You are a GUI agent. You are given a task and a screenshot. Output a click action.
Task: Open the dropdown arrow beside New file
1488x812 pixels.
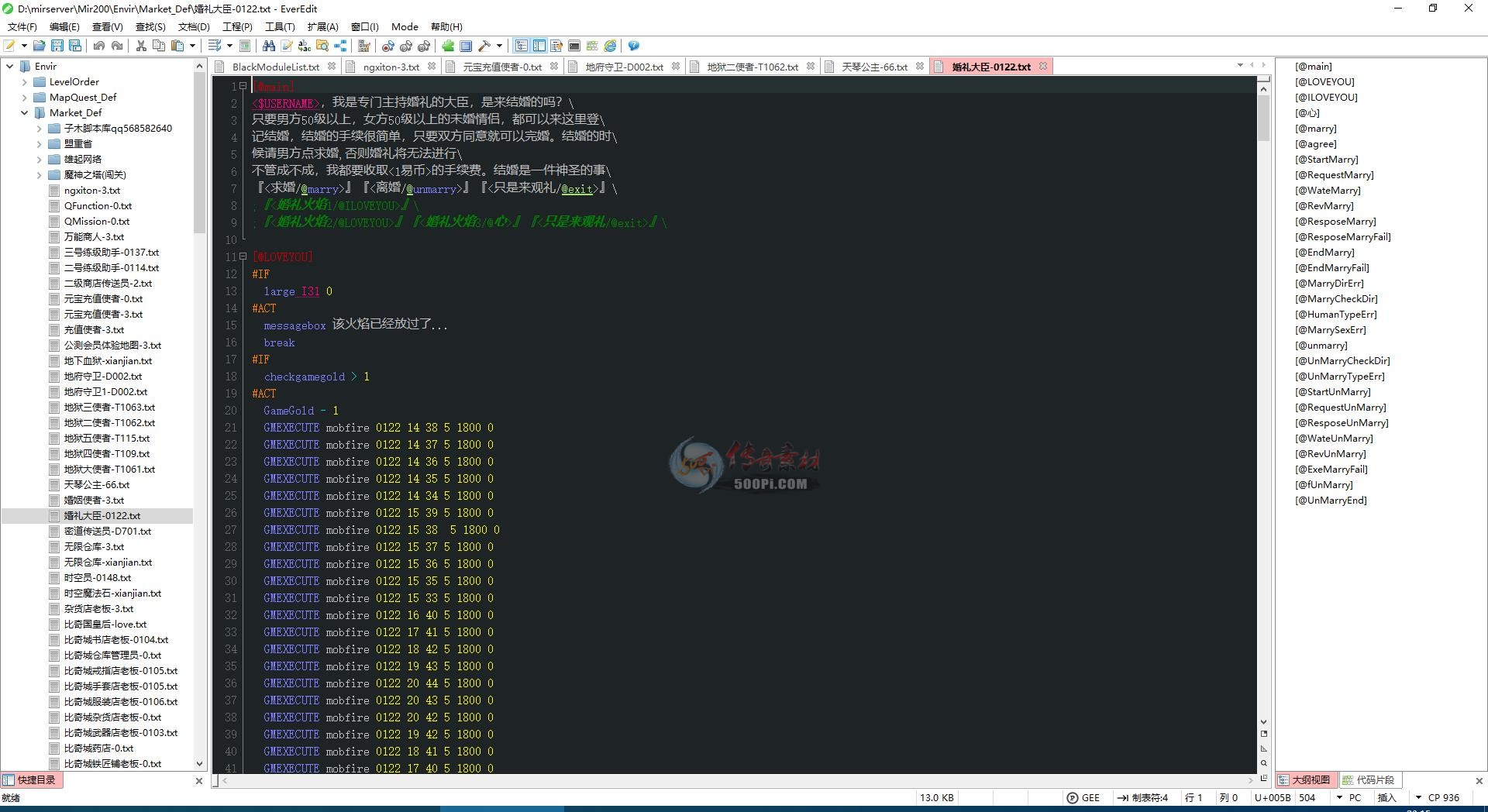(24, 46)
